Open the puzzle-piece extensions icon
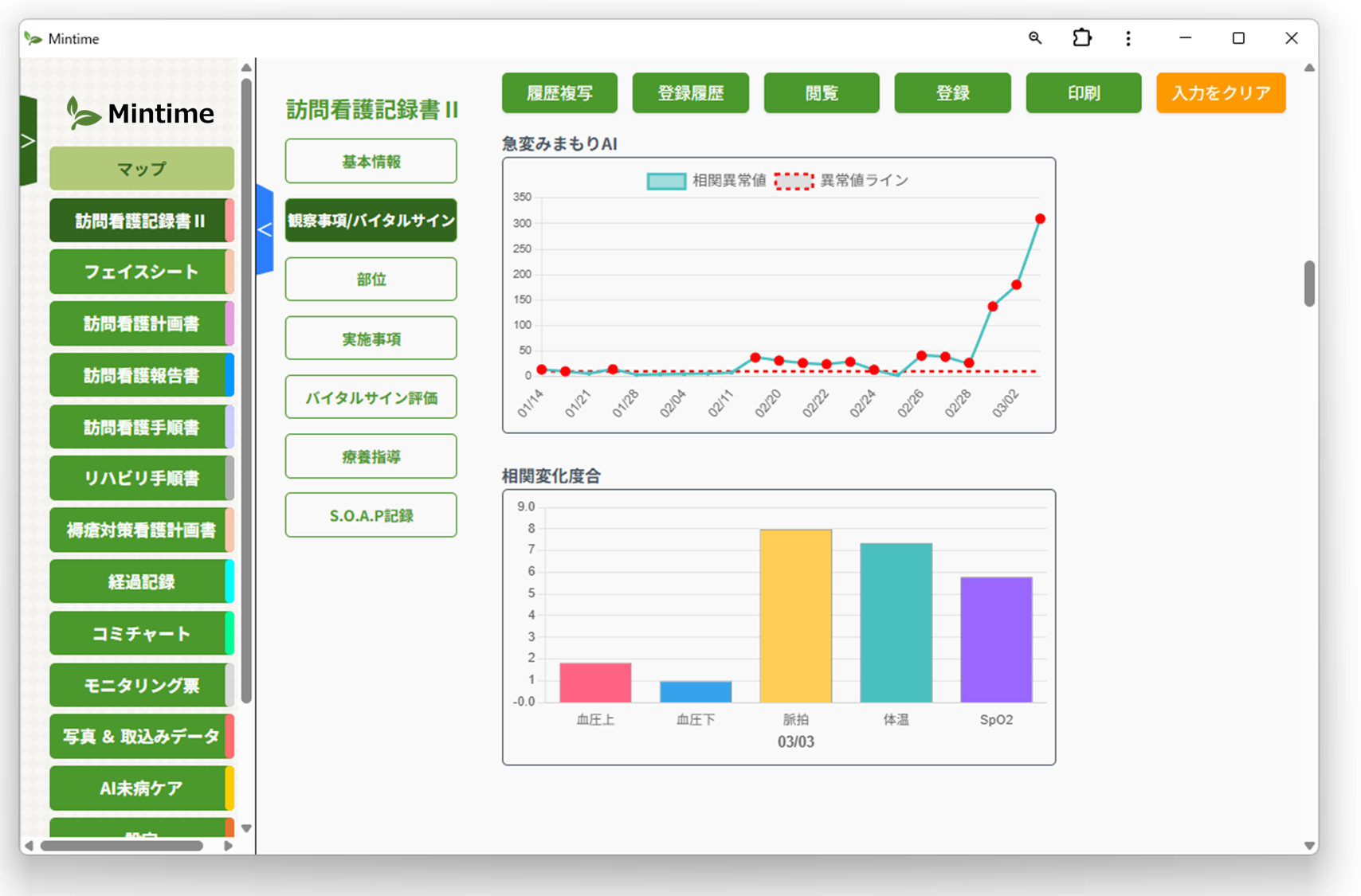The image size is (1361, 896). coord(1081,37)
